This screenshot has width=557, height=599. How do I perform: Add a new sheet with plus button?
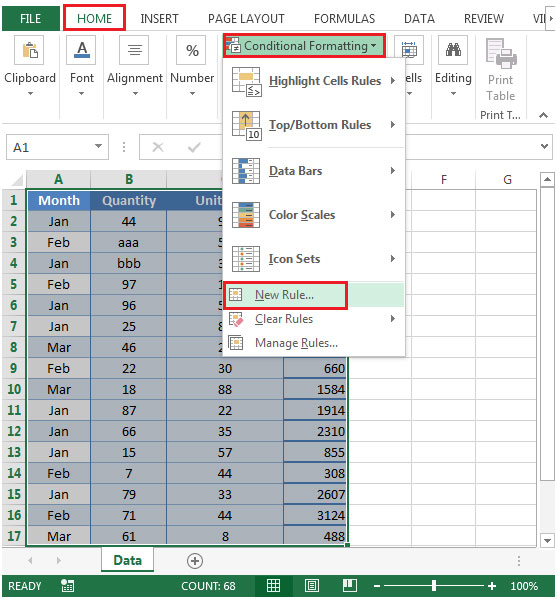(x=195, y=561)
